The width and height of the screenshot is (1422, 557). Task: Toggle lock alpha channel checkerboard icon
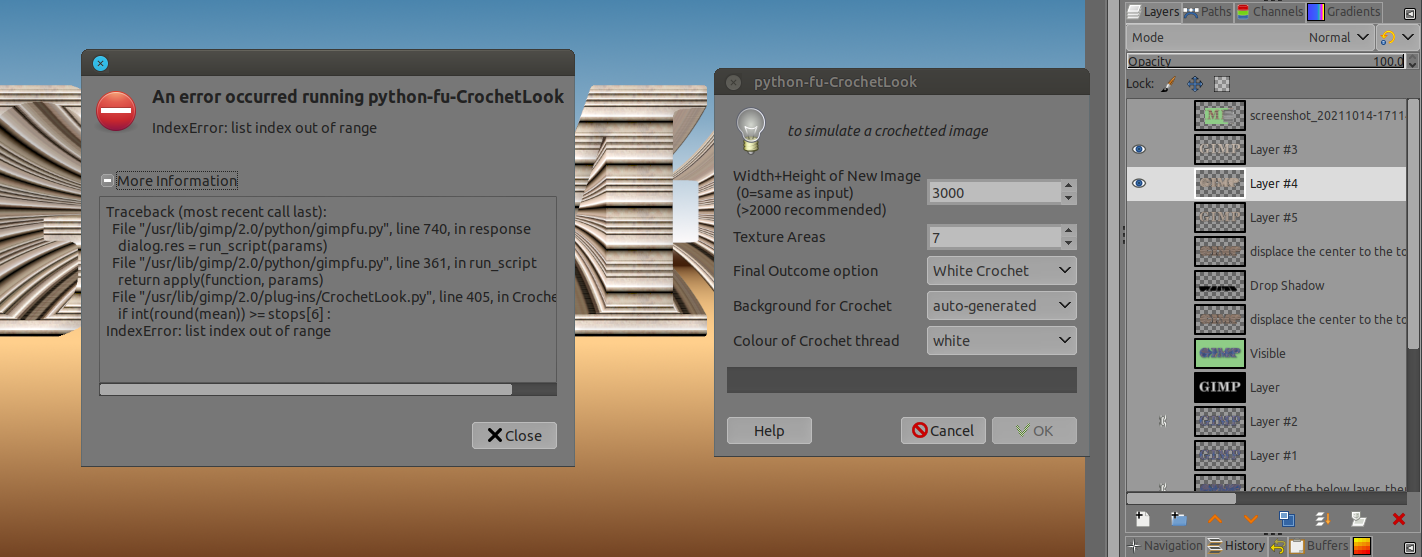click(1222, 84)
